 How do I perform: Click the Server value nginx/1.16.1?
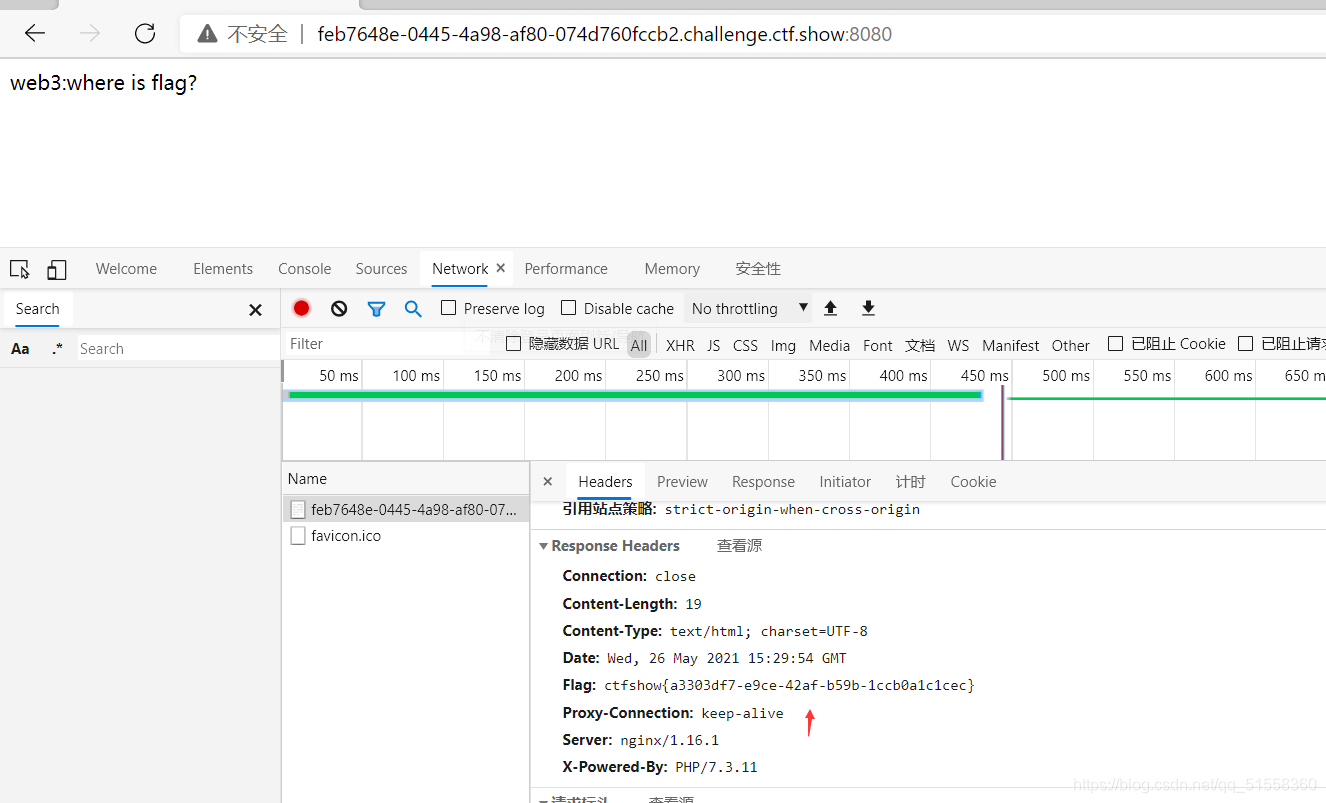pos(669,741)
